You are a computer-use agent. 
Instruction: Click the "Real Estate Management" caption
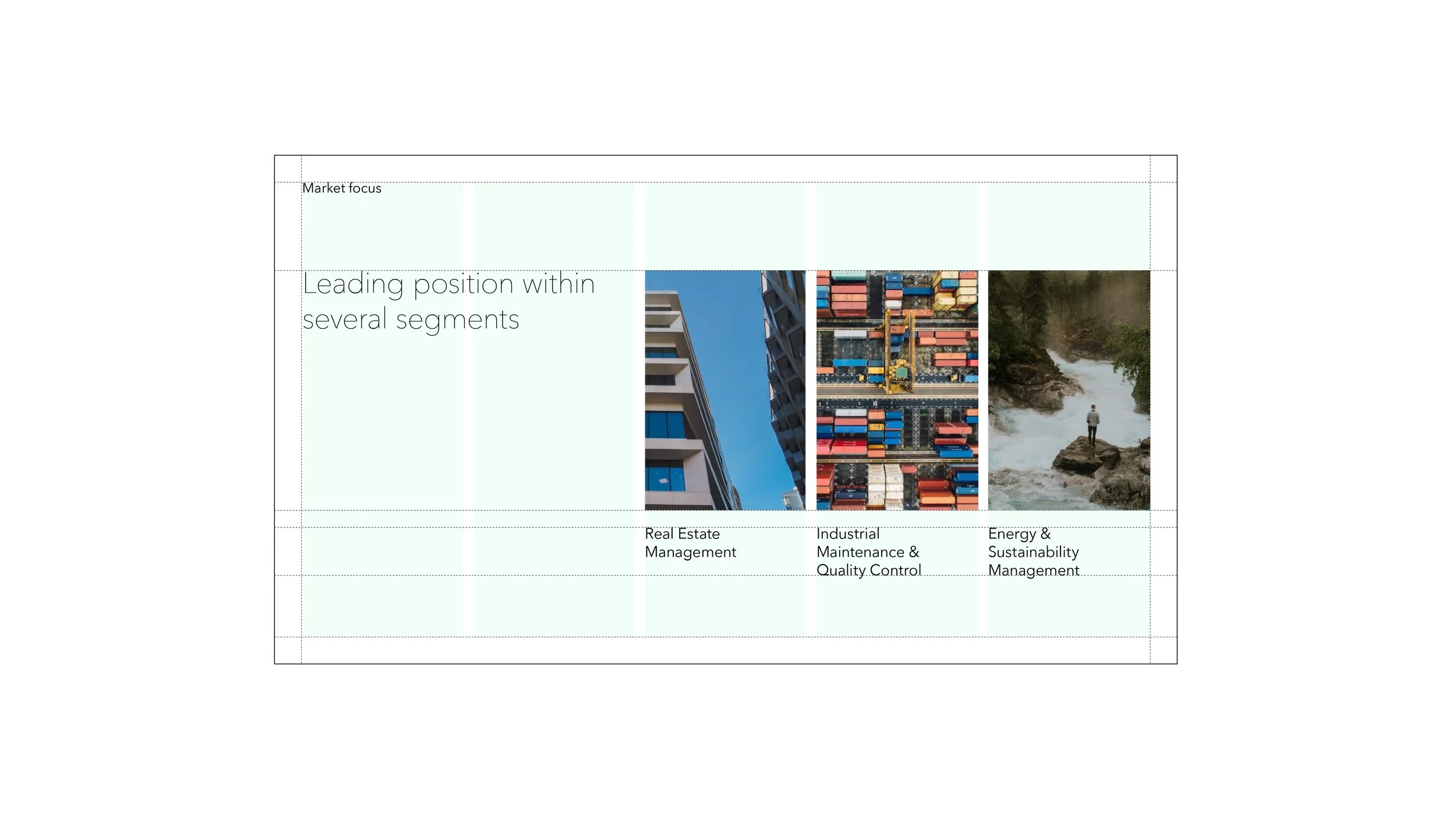690,543
